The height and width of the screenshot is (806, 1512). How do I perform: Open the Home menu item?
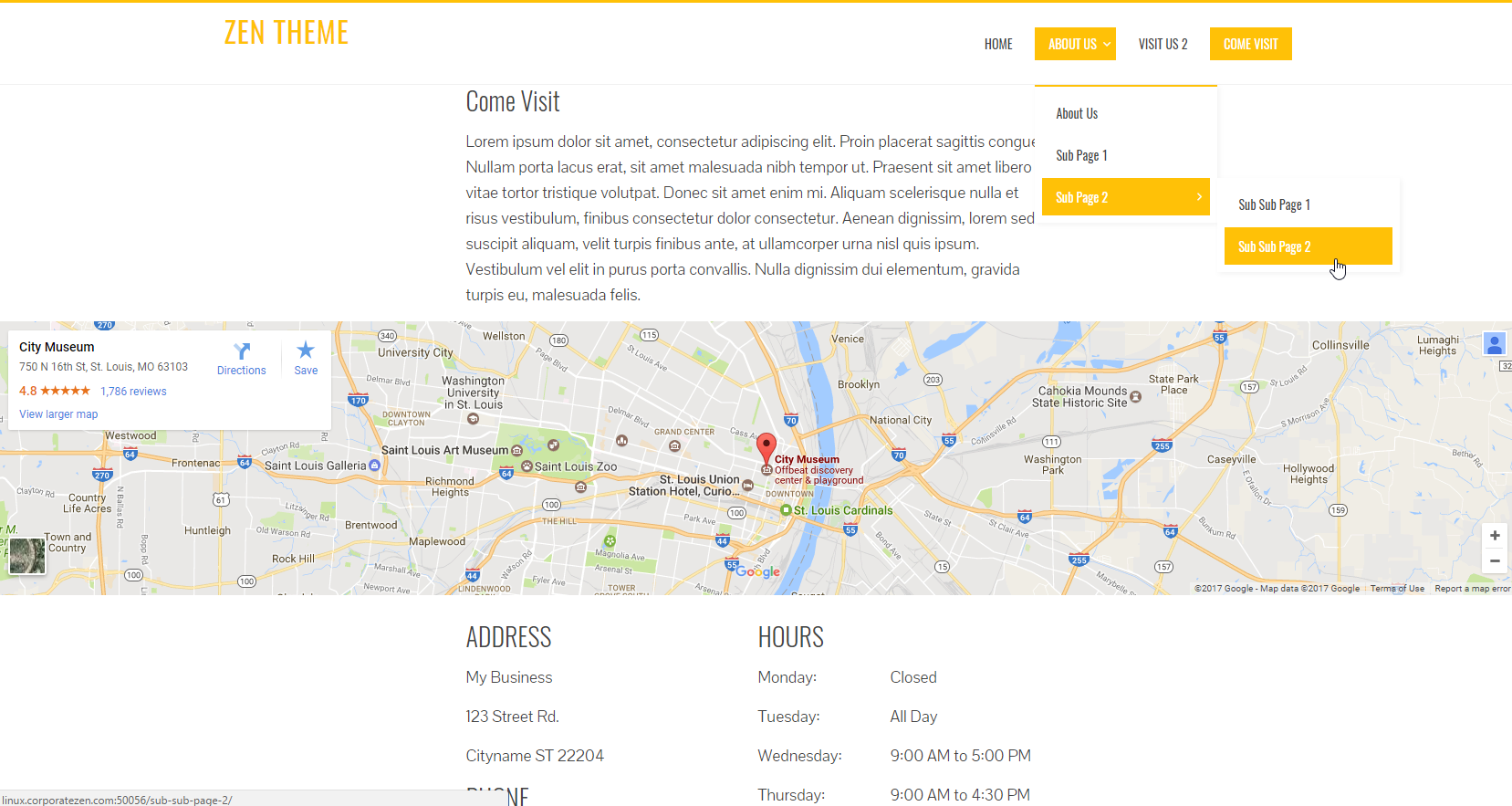[998, 44]
